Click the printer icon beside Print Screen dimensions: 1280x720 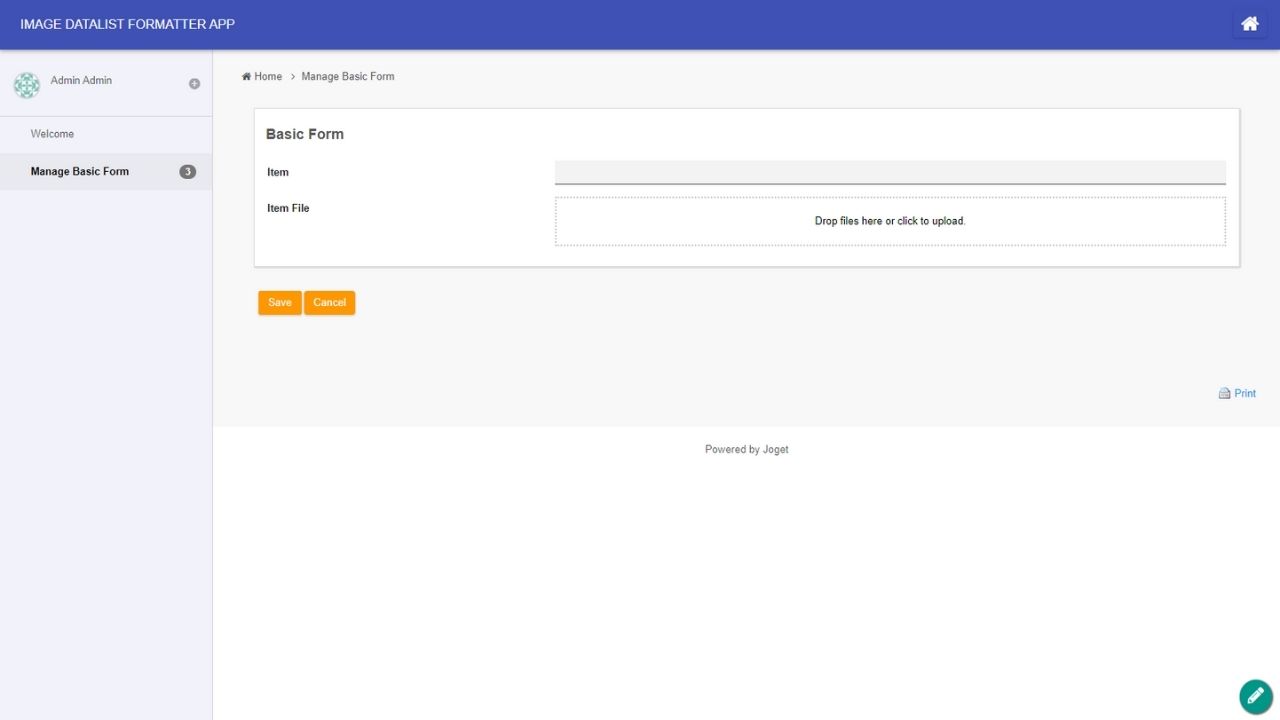1224,394
